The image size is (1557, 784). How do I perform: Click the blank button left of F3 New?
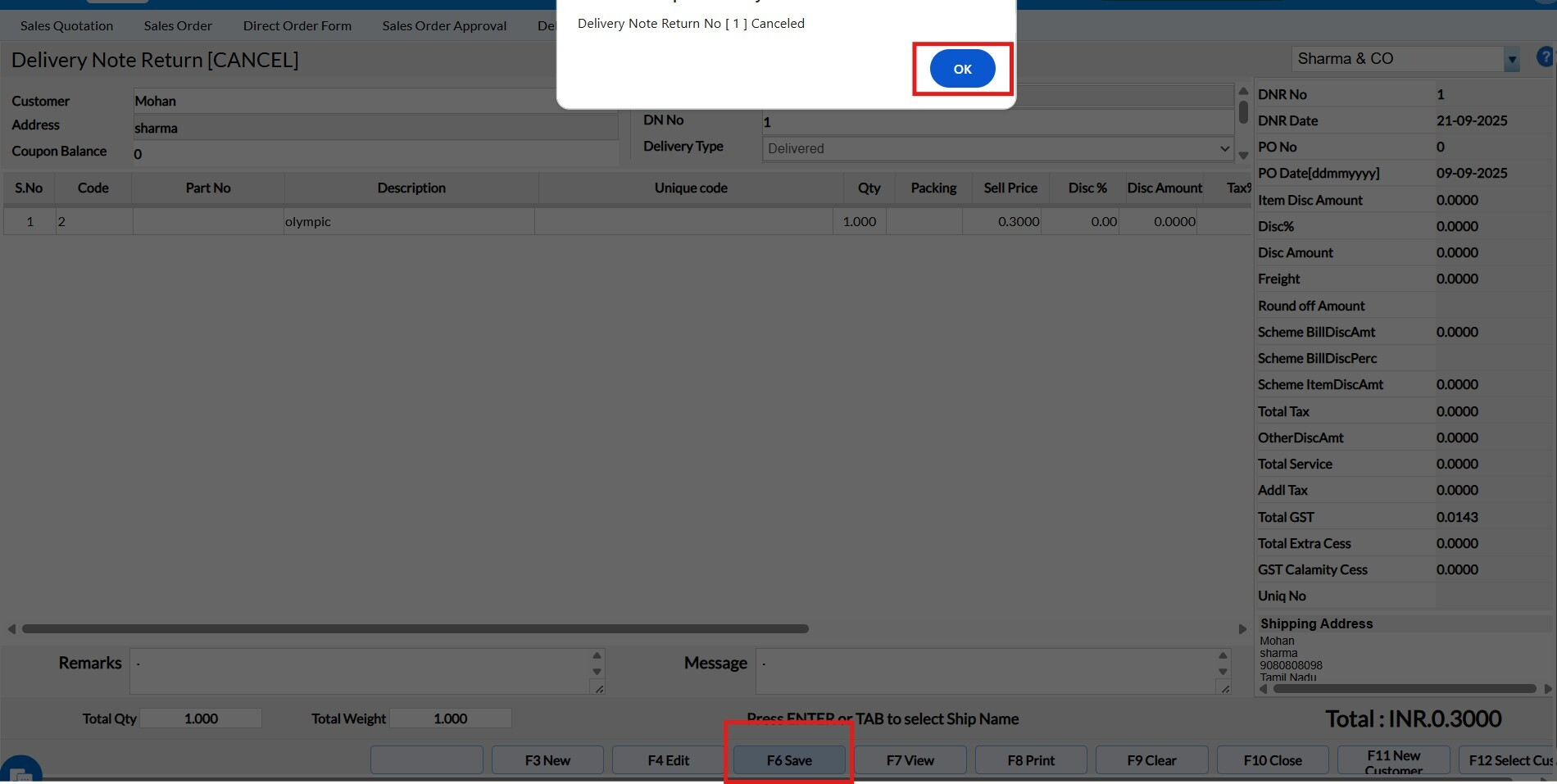click(x=426, y=760)
